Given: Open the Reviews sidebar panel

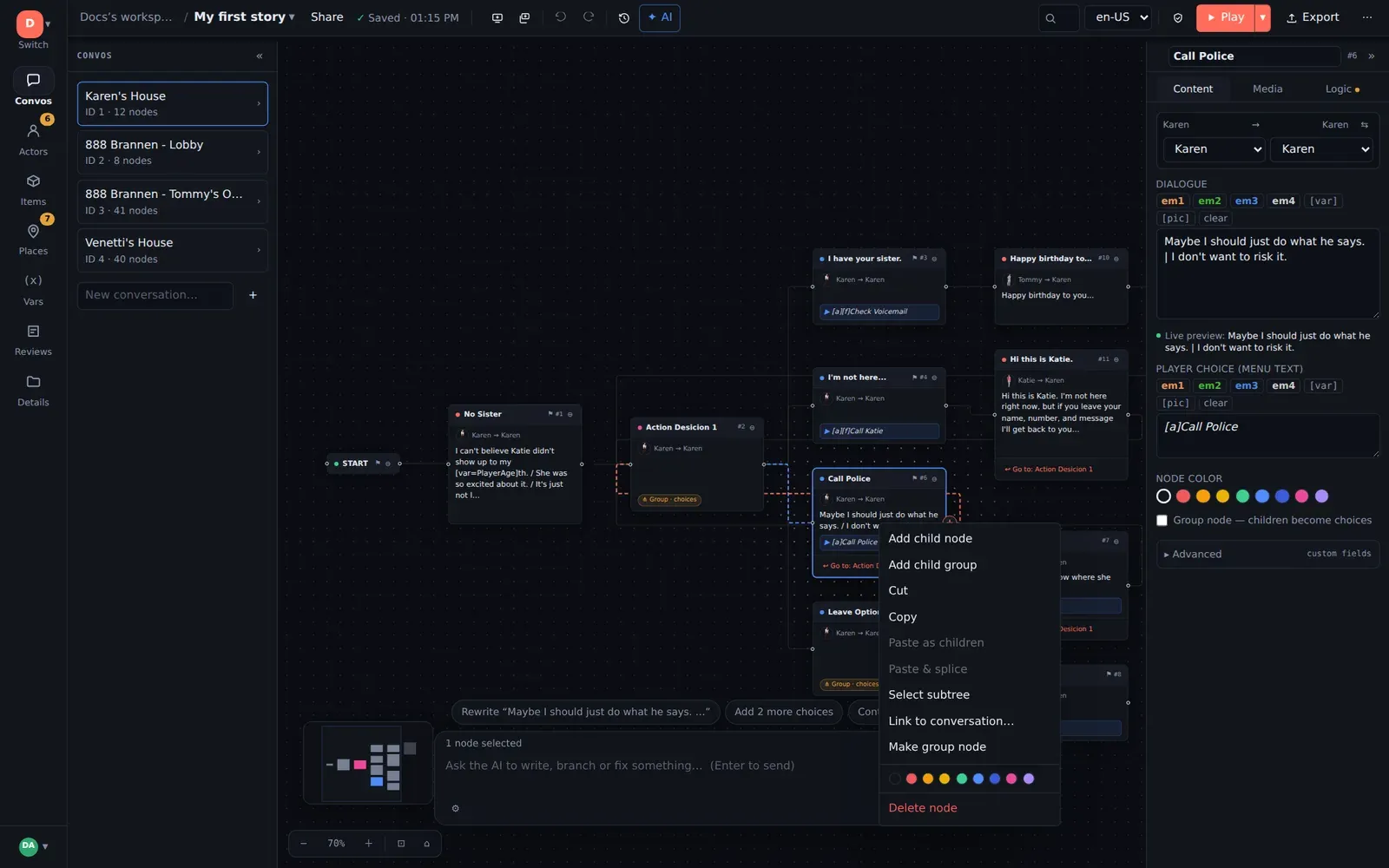Looking at the screenshot, I should pyautogui.click(x=33, y=339).
